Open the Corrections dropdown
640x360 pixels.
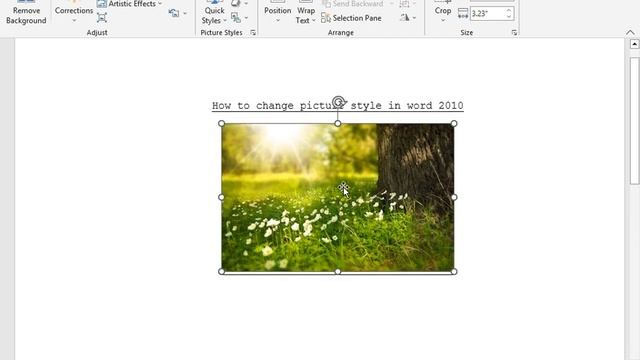click(x=74, y=13)
